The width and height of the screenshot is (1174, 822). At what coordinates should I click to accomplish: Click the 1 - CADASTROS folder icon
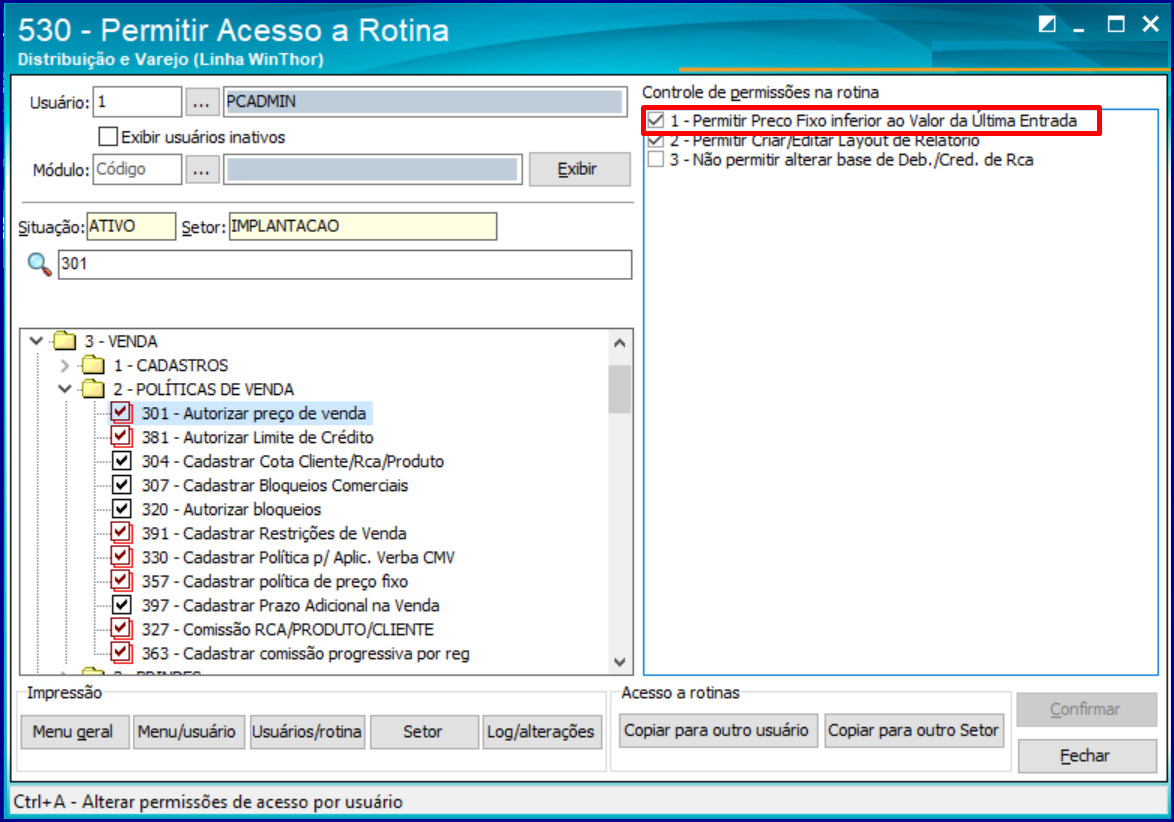click(94, 365)
